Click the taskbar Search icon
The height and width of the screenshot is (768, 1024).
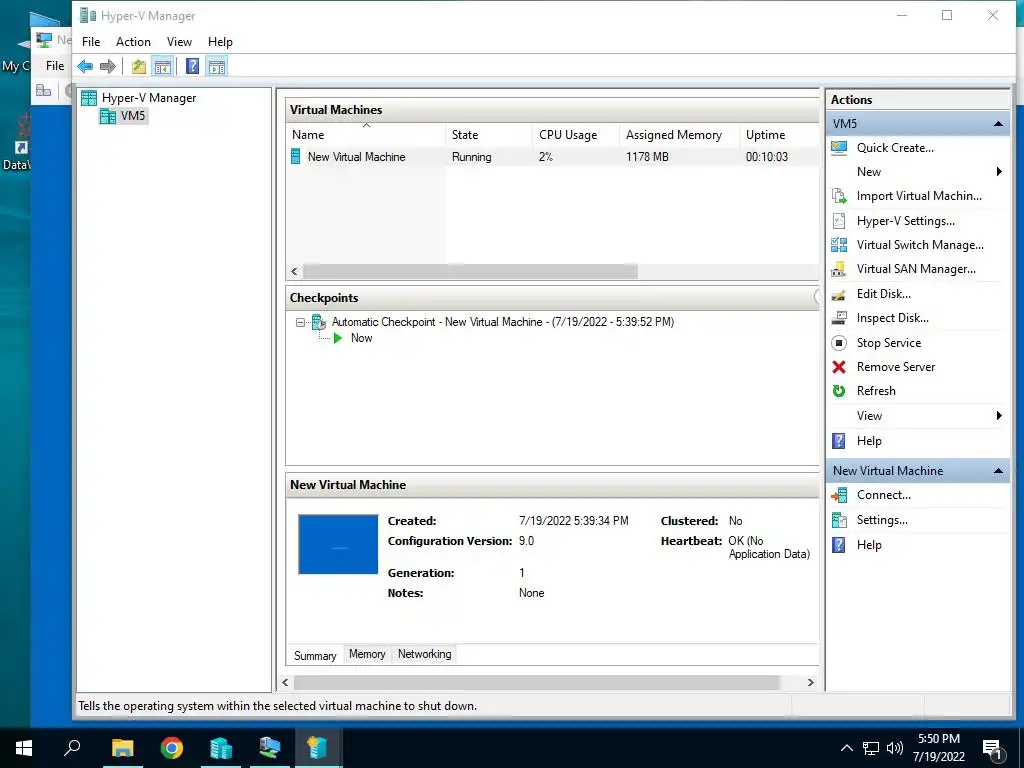[x=72, y=748]
